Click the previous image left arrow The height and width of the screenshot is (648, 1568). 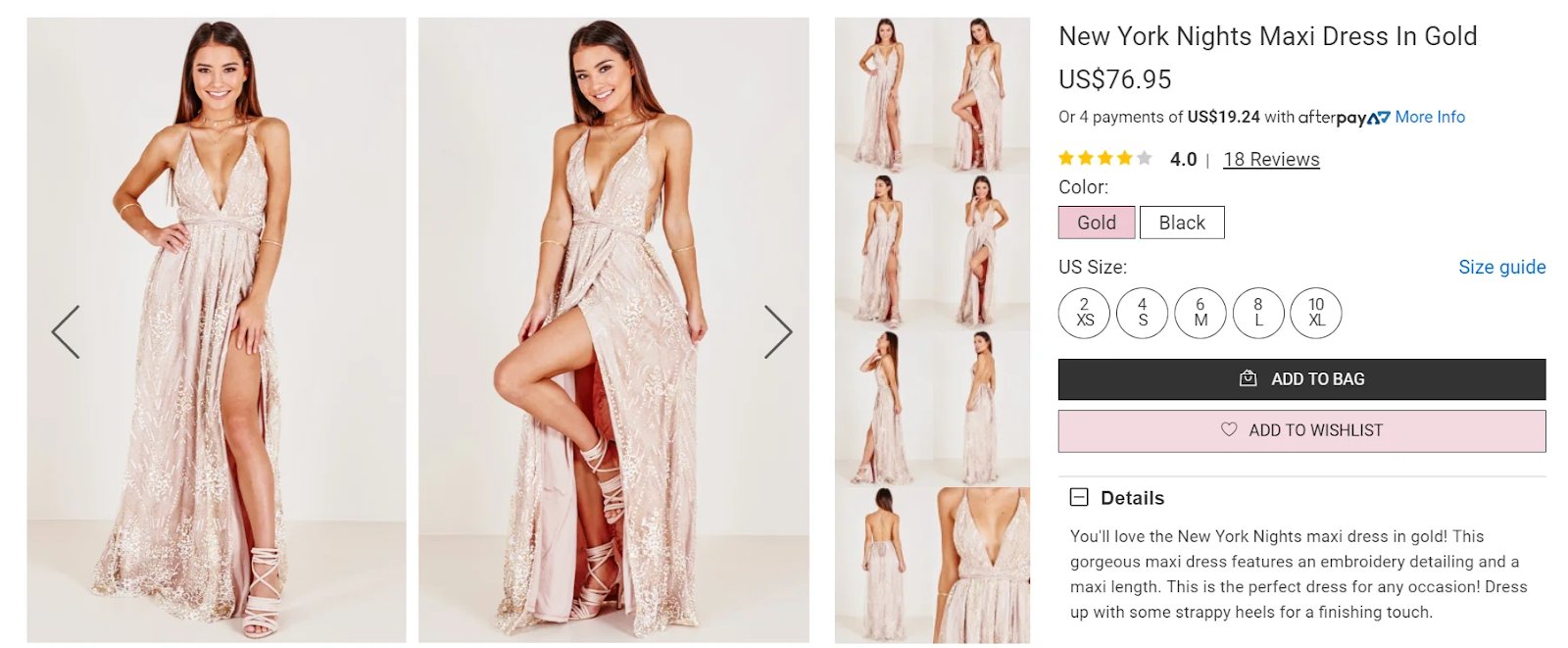click(66, 332)
